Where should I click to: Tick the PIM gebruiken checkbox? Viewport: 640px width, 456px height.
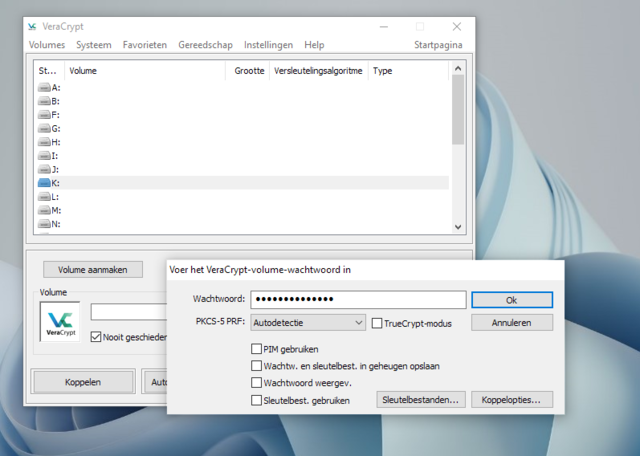pyautogui.click(x=256, y=349)
